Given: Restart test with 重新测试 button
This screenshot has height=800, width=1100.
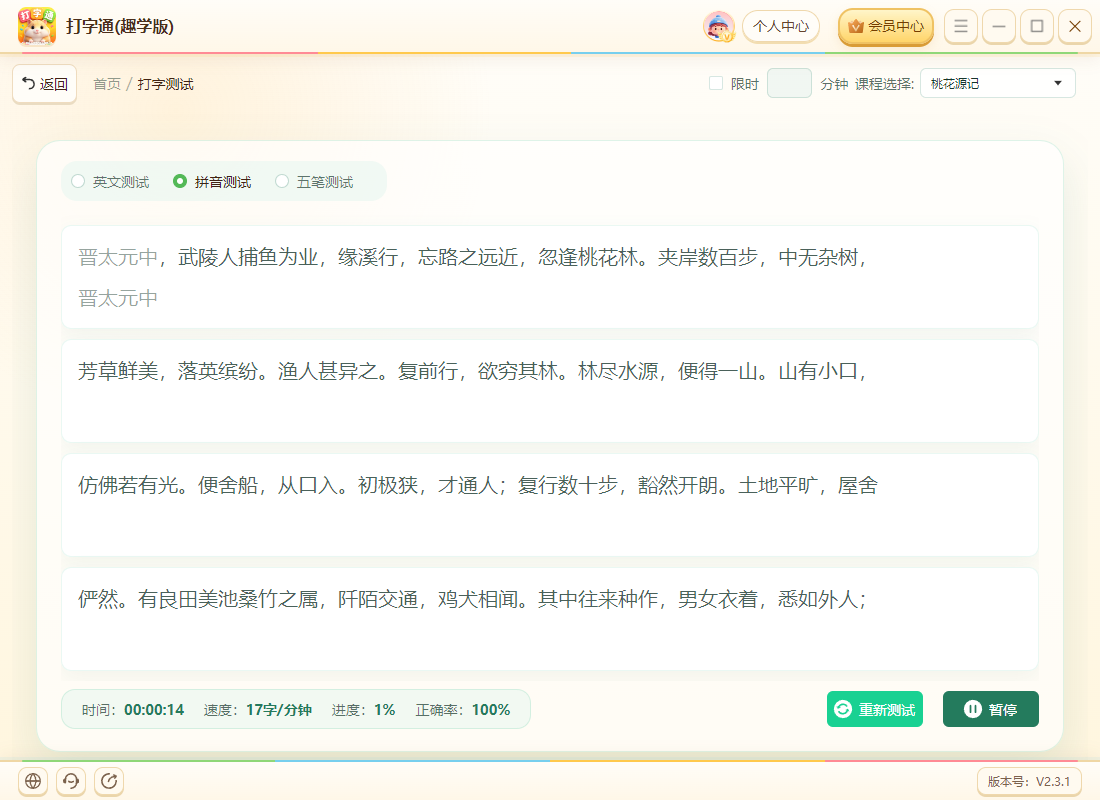Looking at the screenshot, I should pos(875,709).
